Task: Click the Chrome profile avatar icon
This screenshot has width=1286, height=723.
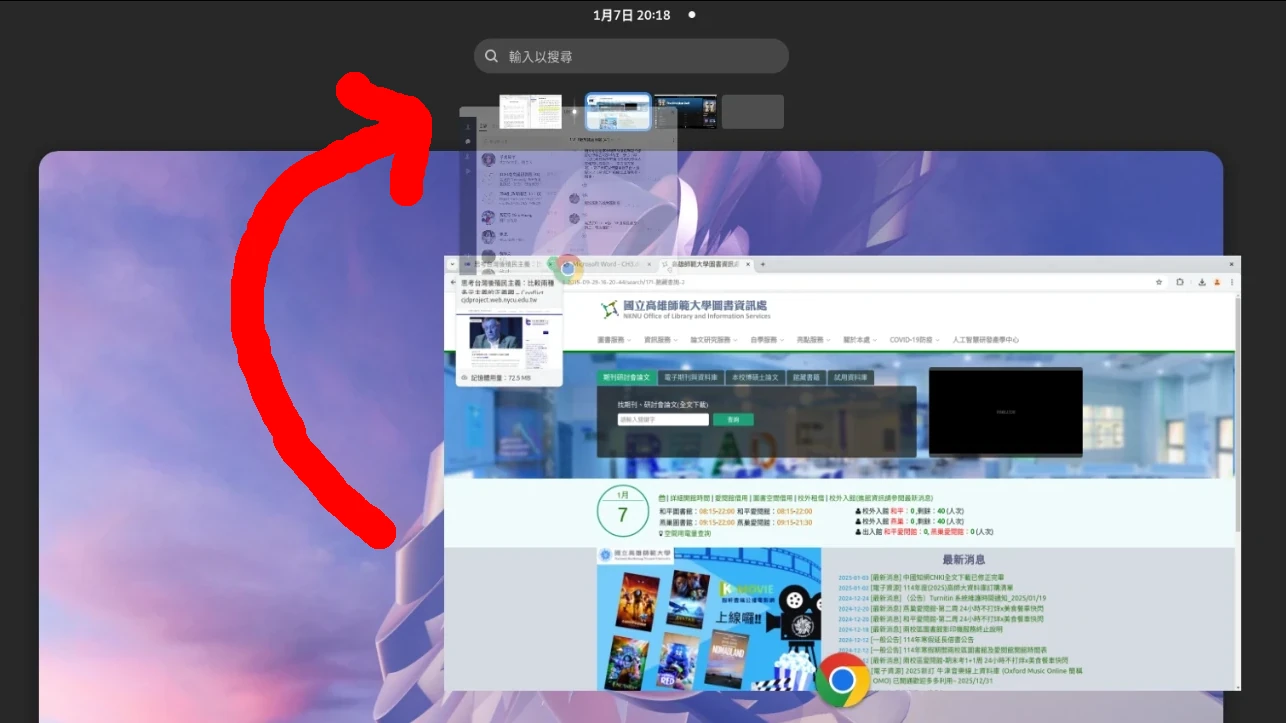Action: [1217, 283]
